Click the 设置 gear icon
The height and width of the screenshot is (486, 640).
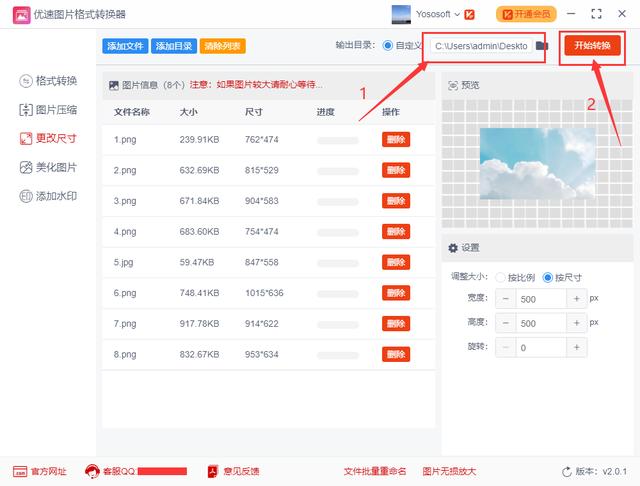453,248
